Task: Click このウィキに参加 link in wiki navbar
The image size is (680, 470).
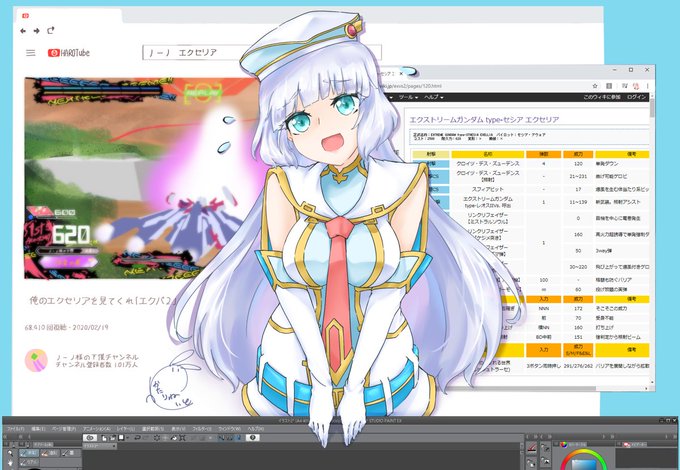Action: [x=602, y=97]
